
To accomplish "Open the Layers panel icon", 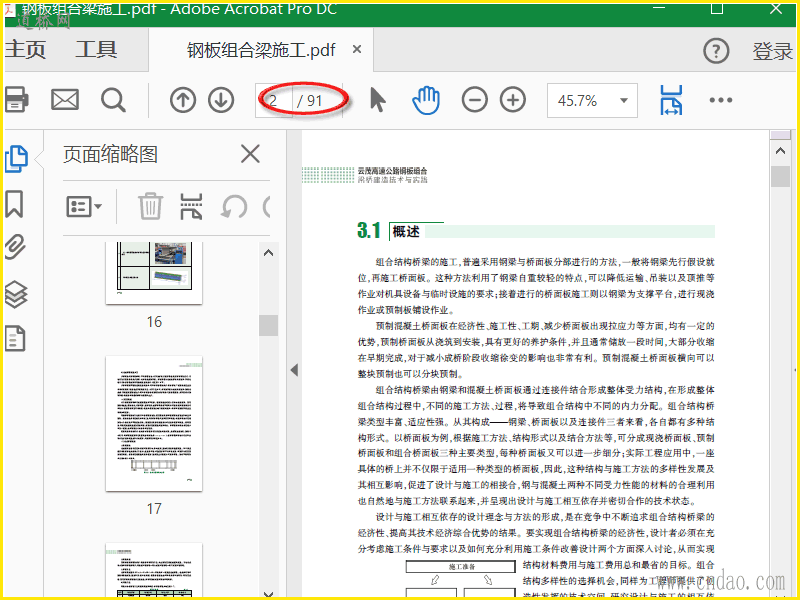I will tap(15, 294).
